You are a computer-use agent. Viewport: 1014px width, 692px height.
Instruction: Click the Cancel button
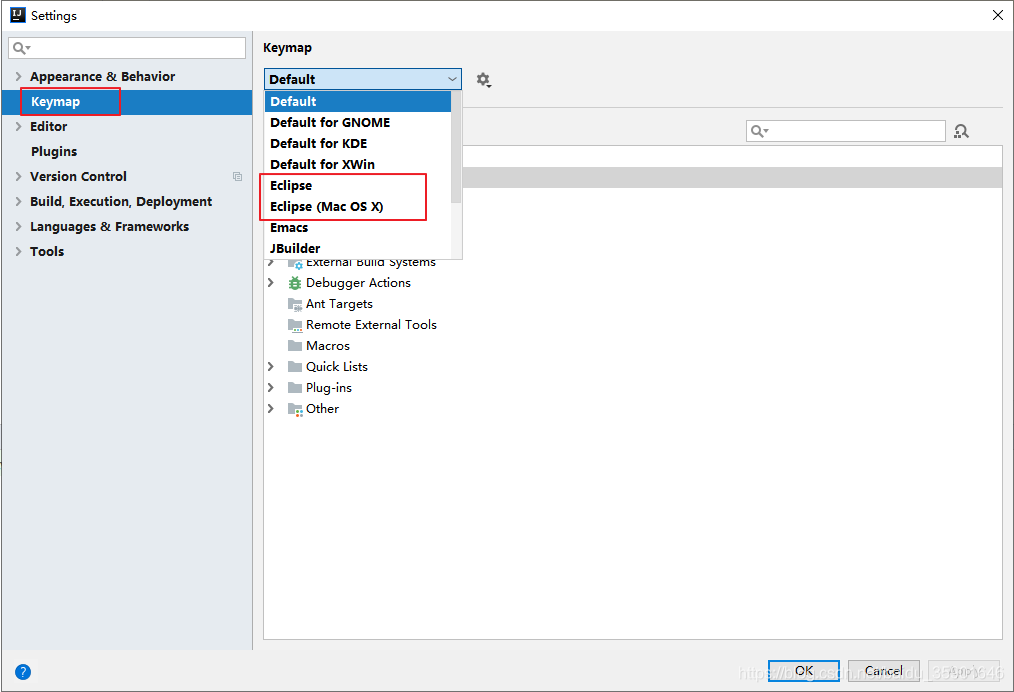[x=883, y=671]
